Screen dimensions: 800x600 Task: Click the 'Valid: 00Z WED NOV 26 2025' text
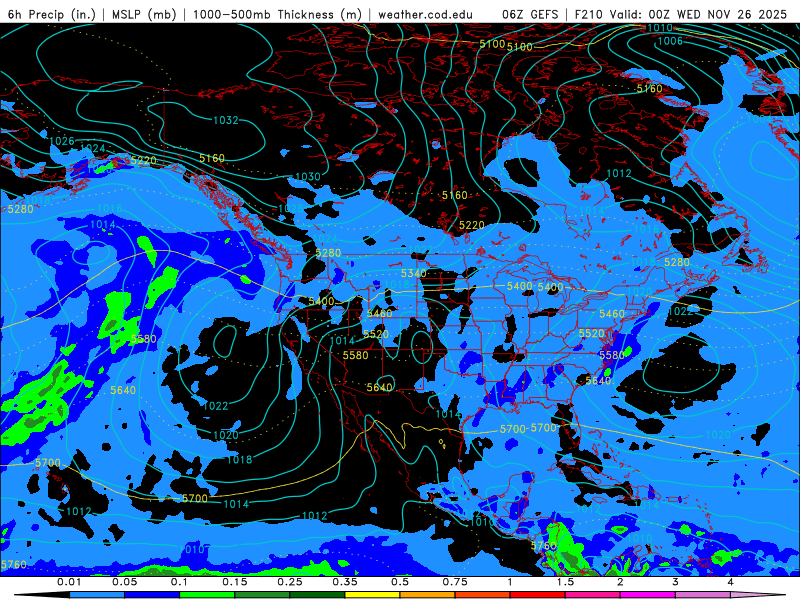click(x=698, y=14)
